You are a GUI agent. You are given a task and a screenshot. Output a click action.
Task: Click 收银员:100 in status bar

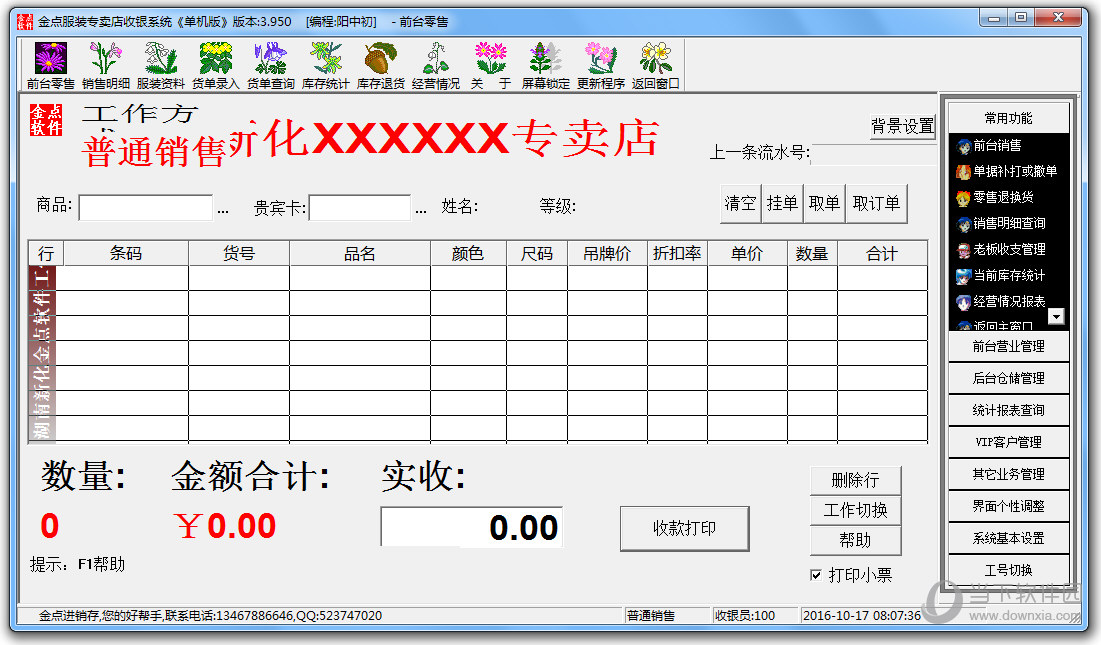(x=745, y=616)
